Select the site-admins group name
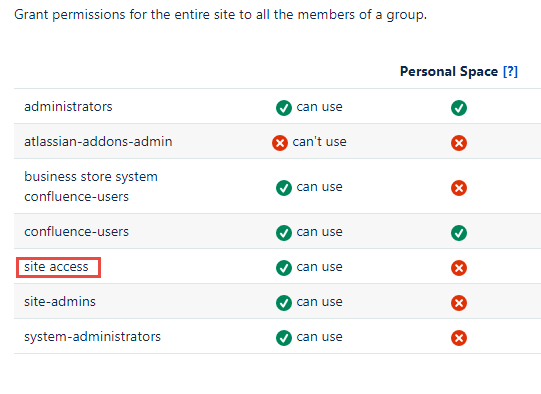The image size is (541, 394). pos(60,302)
